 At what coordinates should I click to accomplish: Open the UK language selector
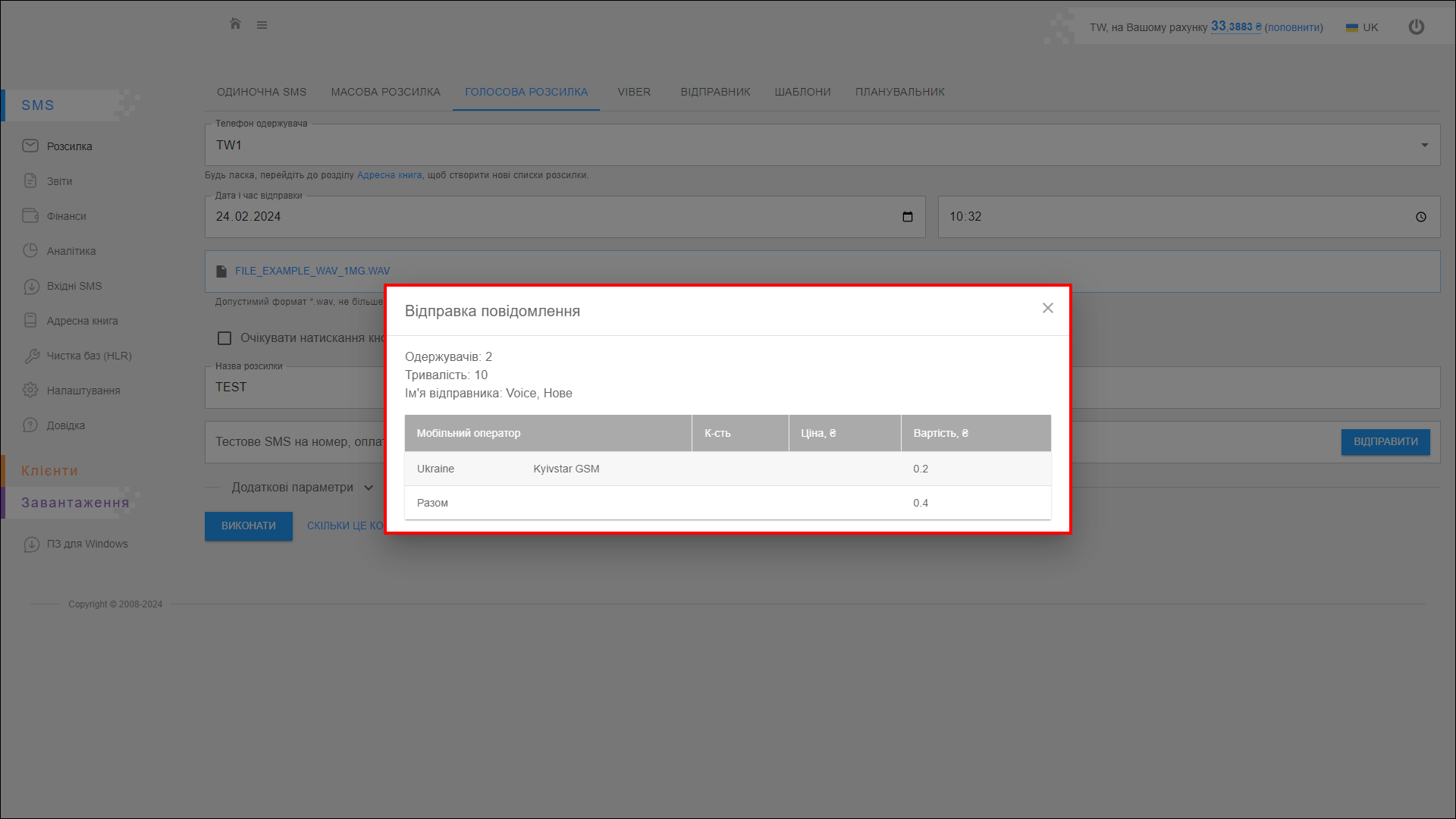1362,27
